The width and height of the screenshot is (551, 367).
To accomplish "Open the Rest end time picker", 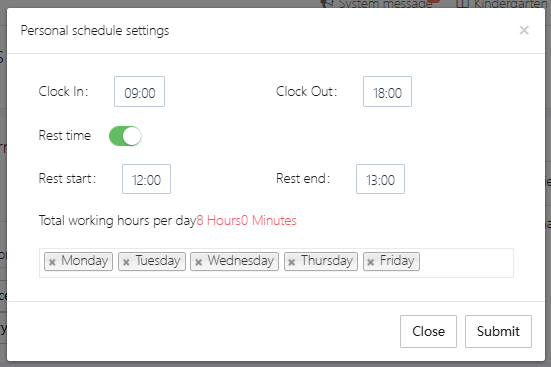I will [x=380, y=179].
